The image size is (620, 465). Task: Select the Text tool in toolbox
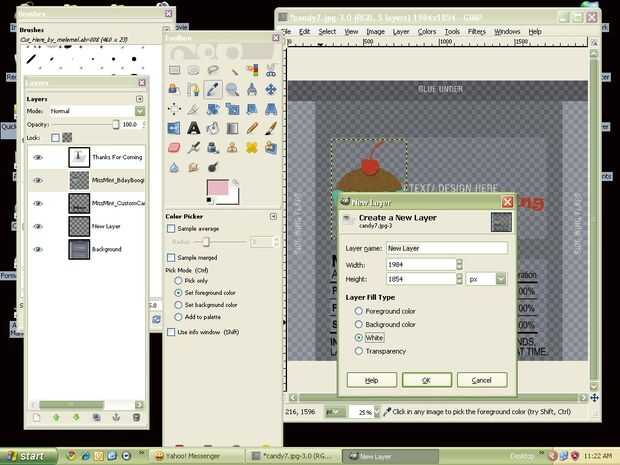(193, 128)
